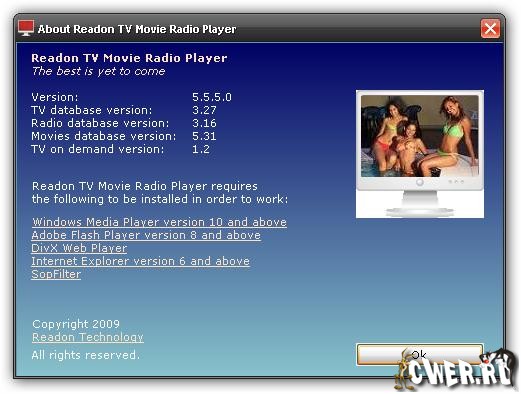Click the TV database version value 3.27
521x394 pixels.
pos(204,110)
